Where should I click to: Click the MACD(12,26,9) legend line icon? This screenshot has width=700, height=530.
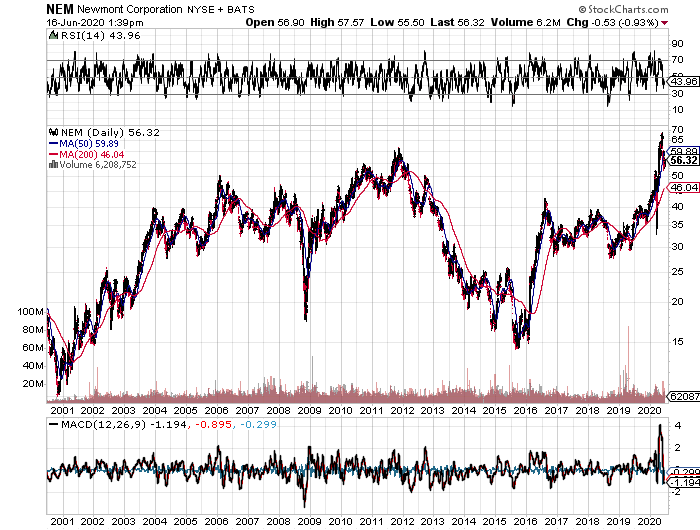pyautogui.click(x=52, y=426)
